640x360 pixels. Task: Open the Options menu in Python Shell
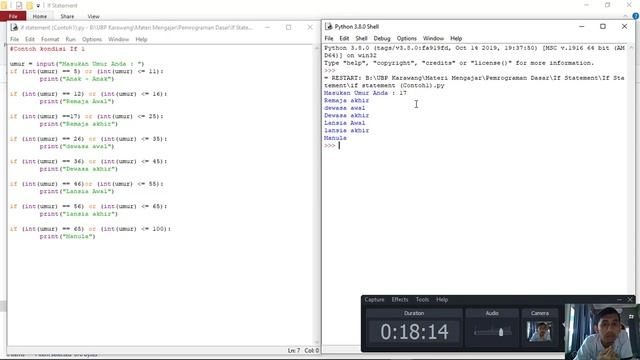407,38
